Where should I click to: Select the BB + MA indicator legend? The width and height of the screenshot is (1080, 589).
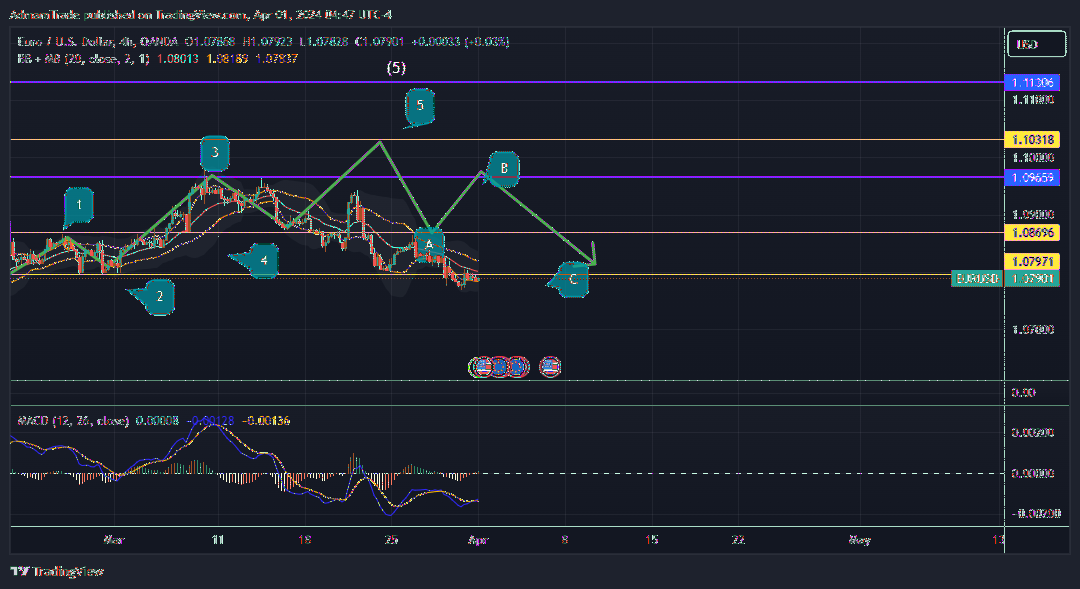83,59
